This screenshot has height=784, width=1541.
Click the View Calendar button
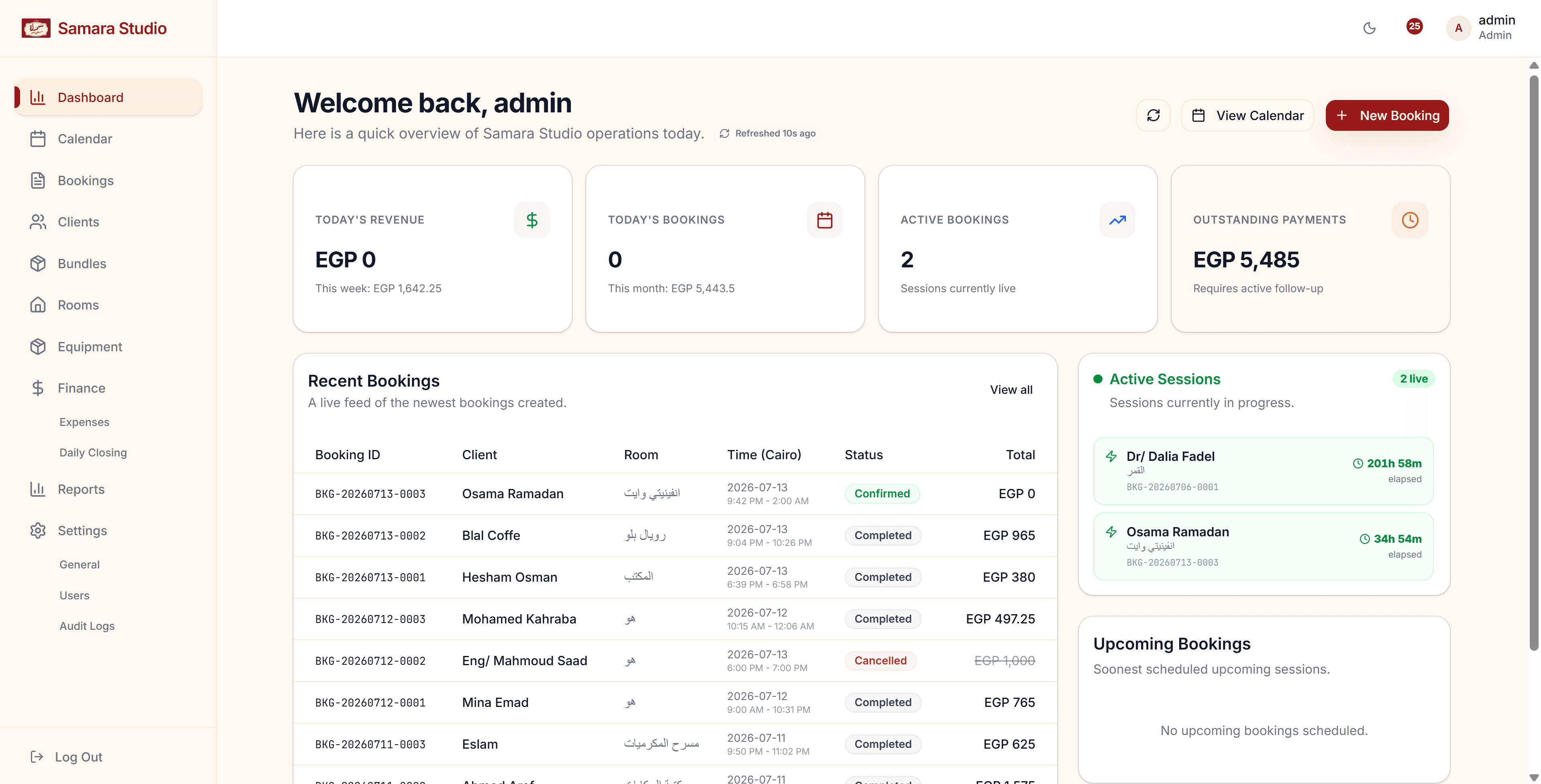pyautogui.click(x=1247, y=116)
